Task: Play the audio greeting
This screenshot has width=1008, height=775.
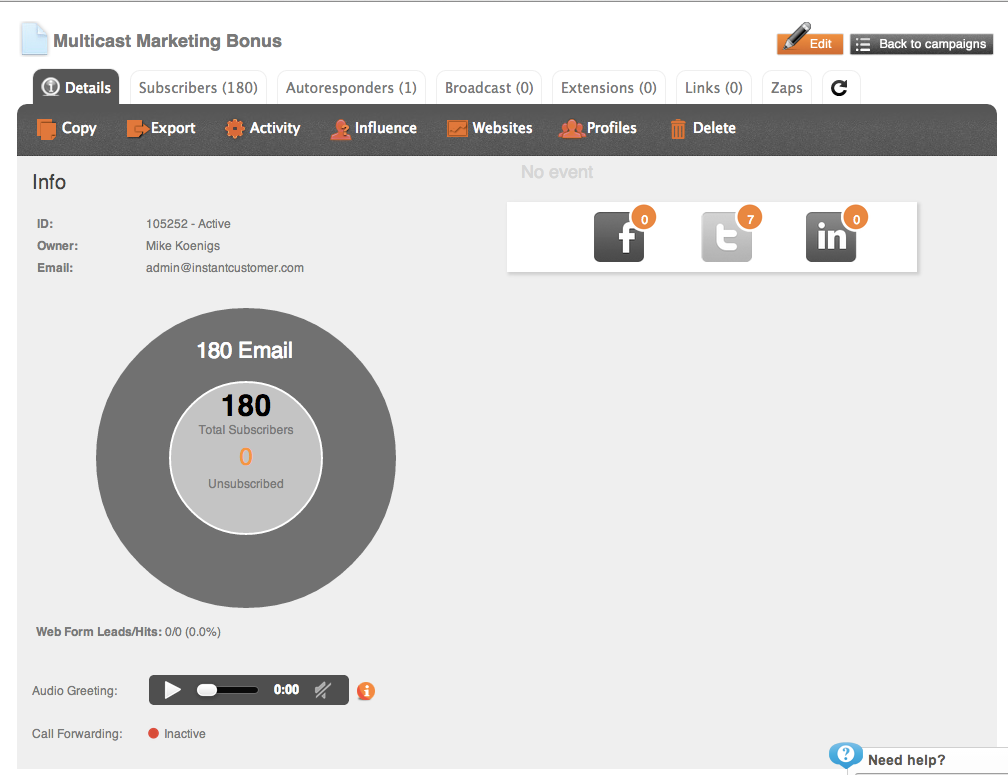Action: (x=172, y=690)
